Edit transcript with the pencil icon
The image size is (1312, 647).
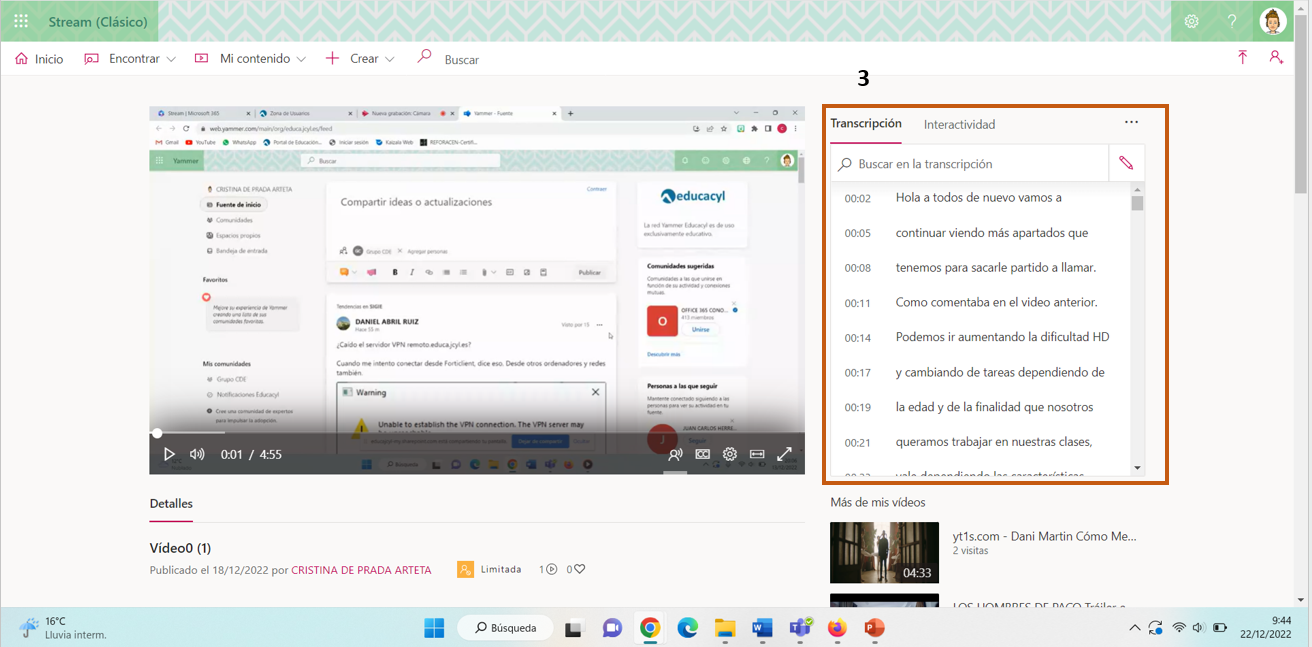(x=1126, y=163)
